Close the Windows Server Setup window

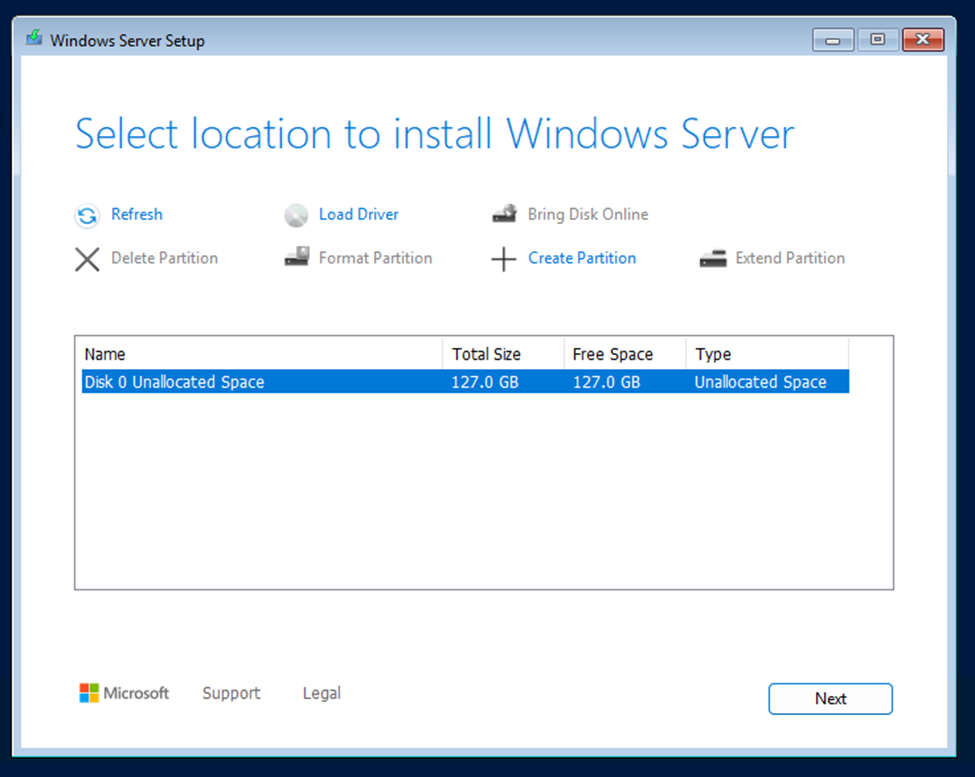[923, 40]
